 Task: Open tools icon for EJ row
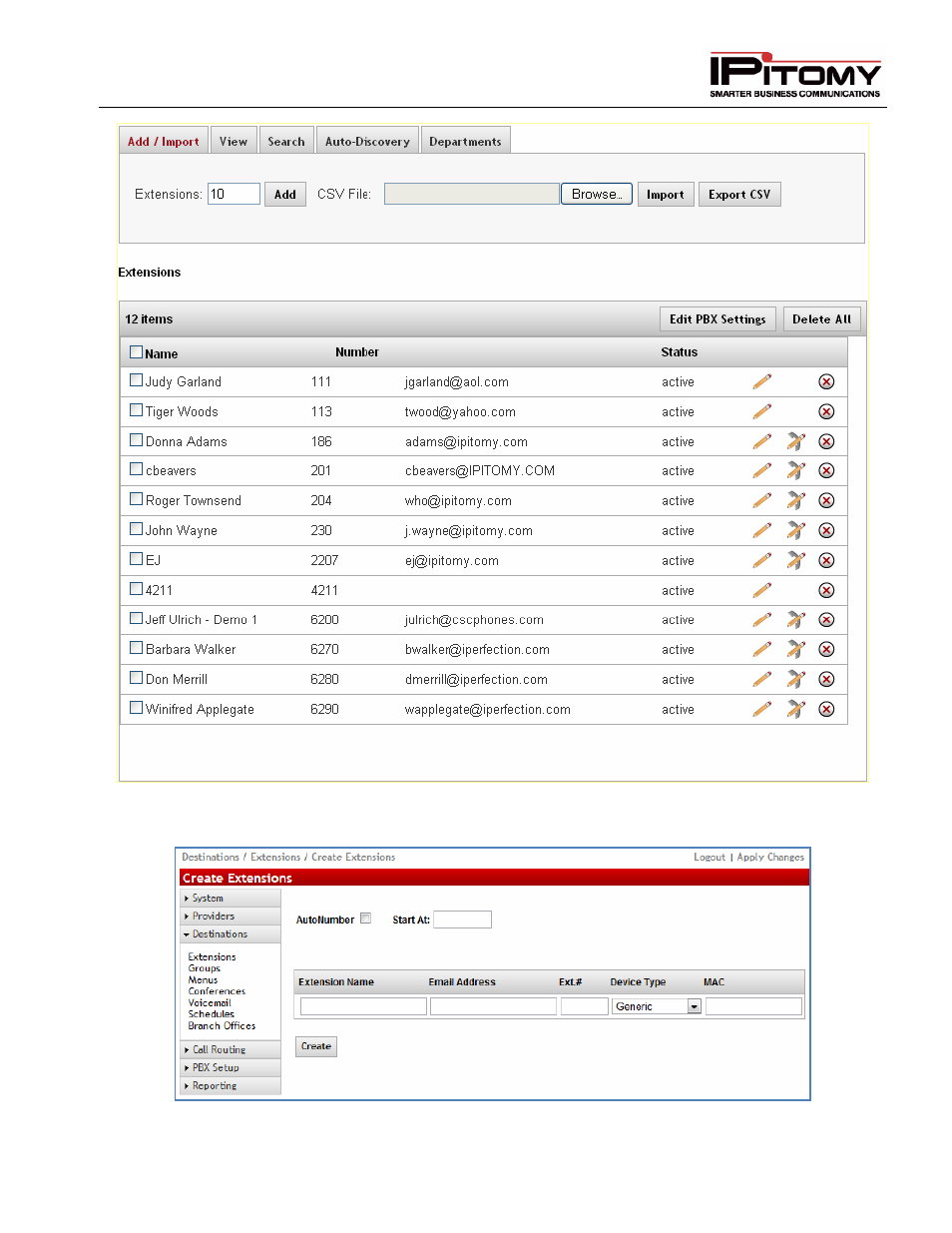(795, 560)
